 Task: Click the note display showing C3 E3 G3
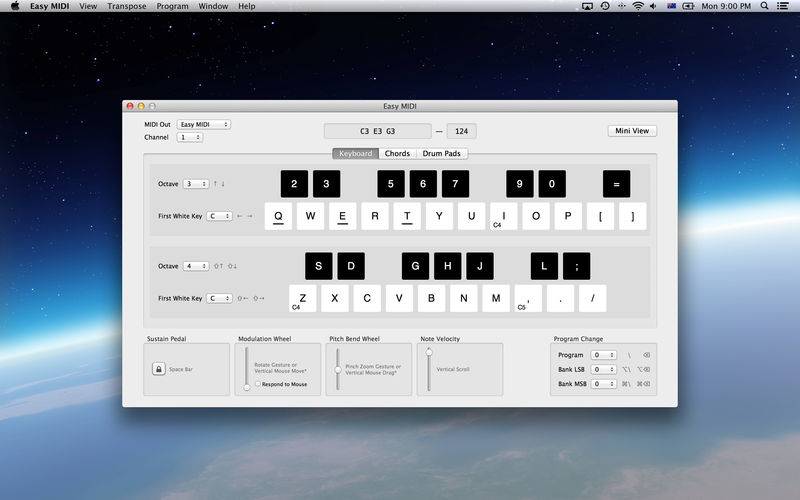pos(378,131)
